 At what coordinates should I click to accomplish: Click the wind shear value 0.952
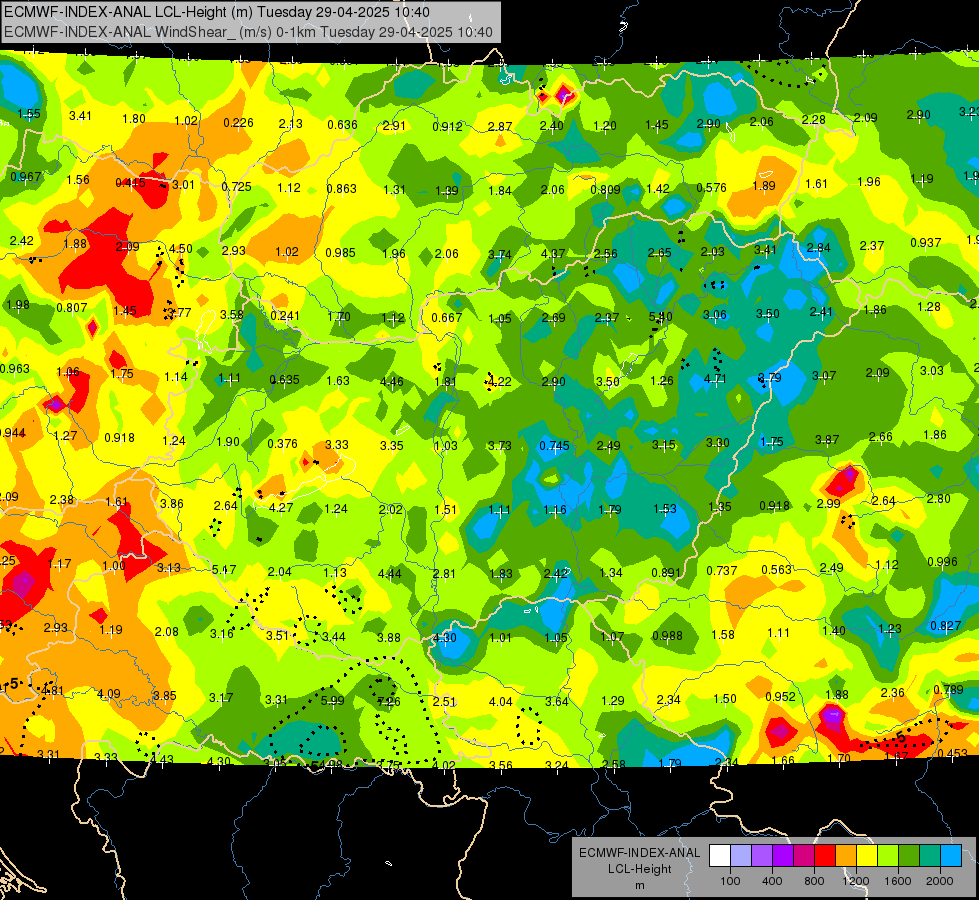coord(780,696)
